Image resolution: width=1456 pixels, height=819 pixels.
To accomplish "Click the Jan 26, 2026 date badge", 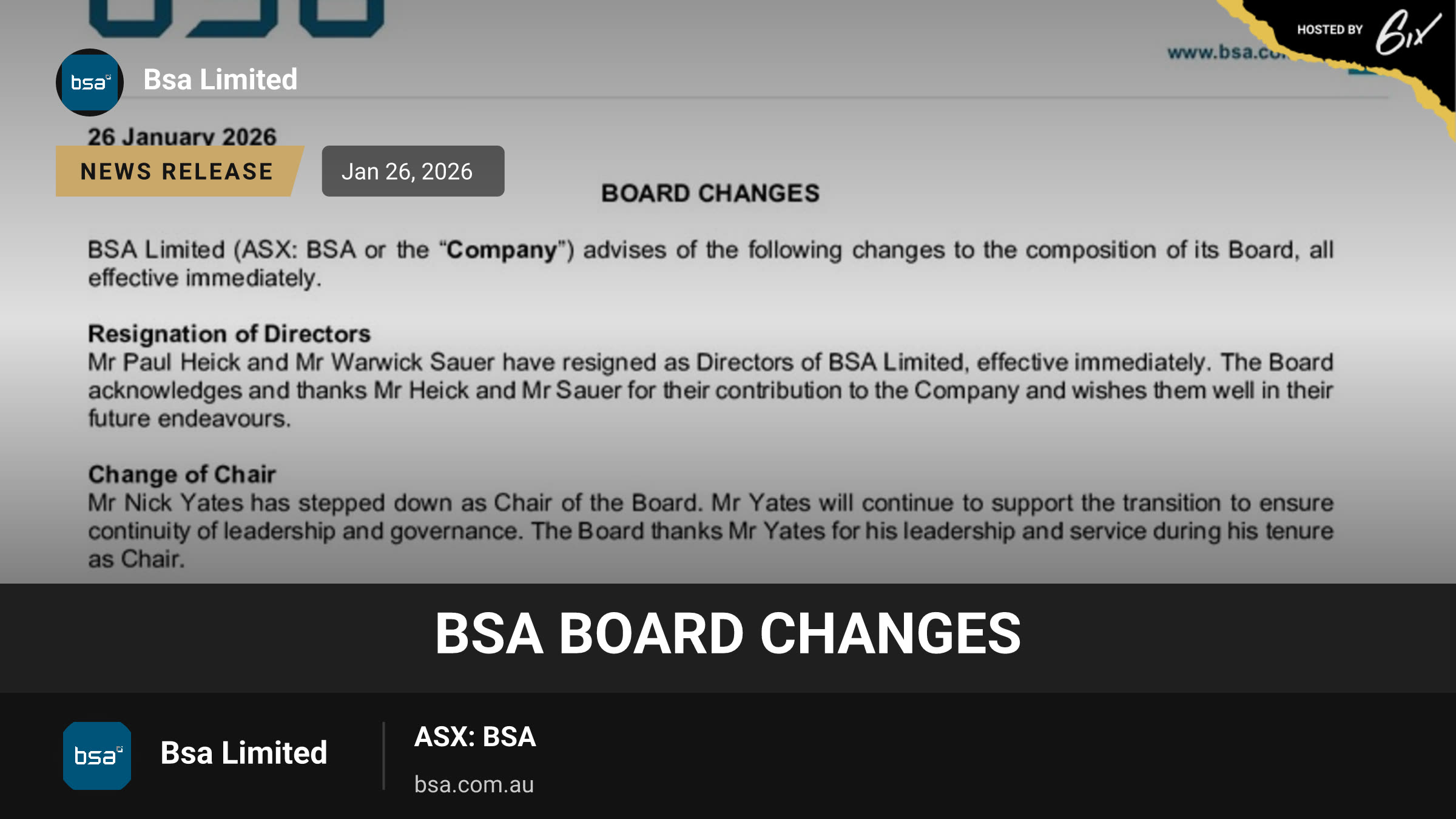I will coord(413,171).
